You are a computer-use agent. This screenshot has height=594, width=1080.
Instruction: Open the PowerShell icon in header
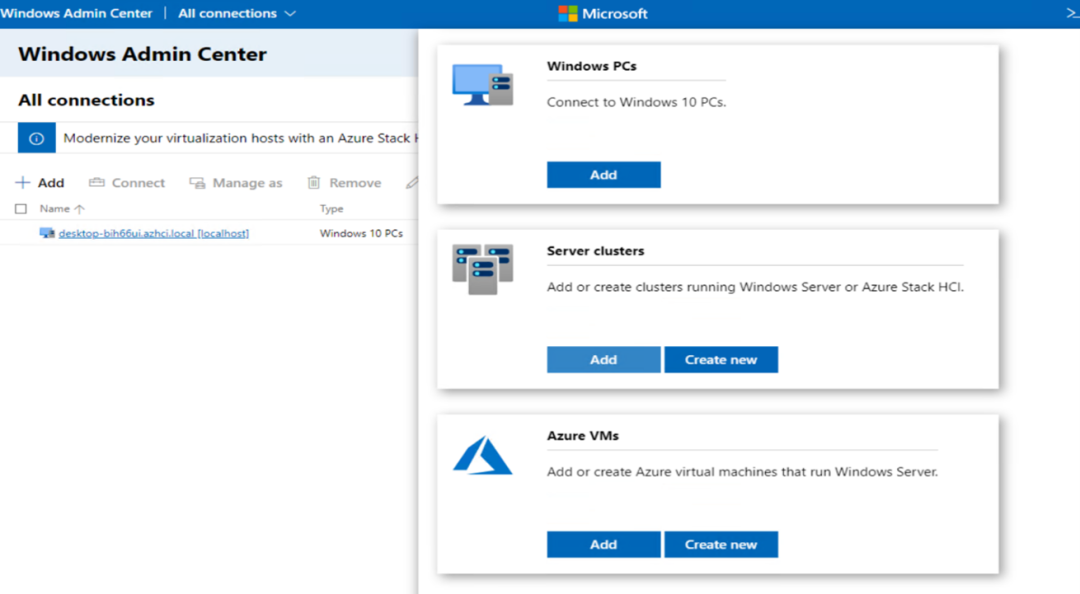[1072, 13]
